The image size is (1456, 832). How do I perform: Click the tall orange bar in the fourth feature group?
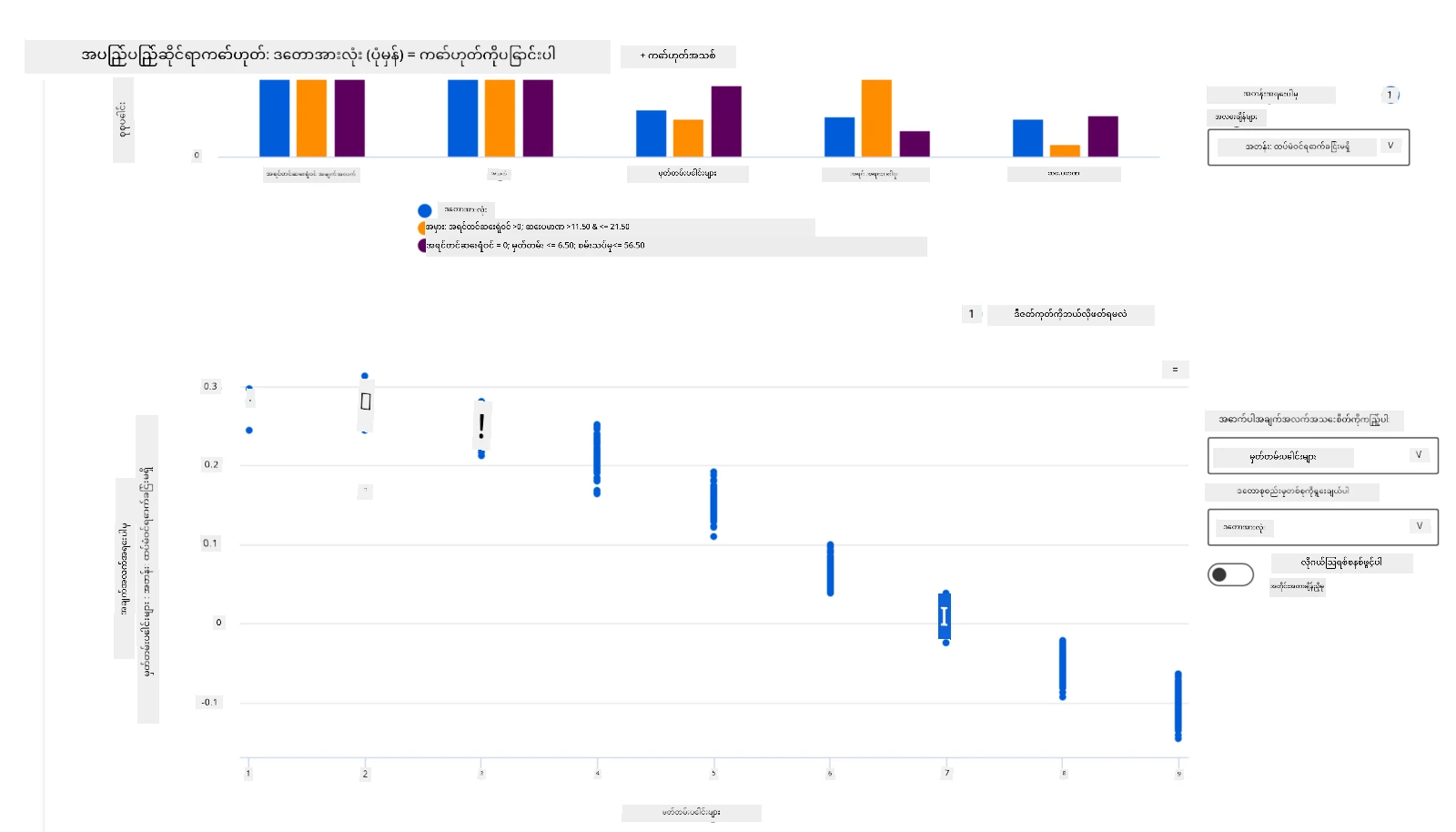[x=876, y=118]
